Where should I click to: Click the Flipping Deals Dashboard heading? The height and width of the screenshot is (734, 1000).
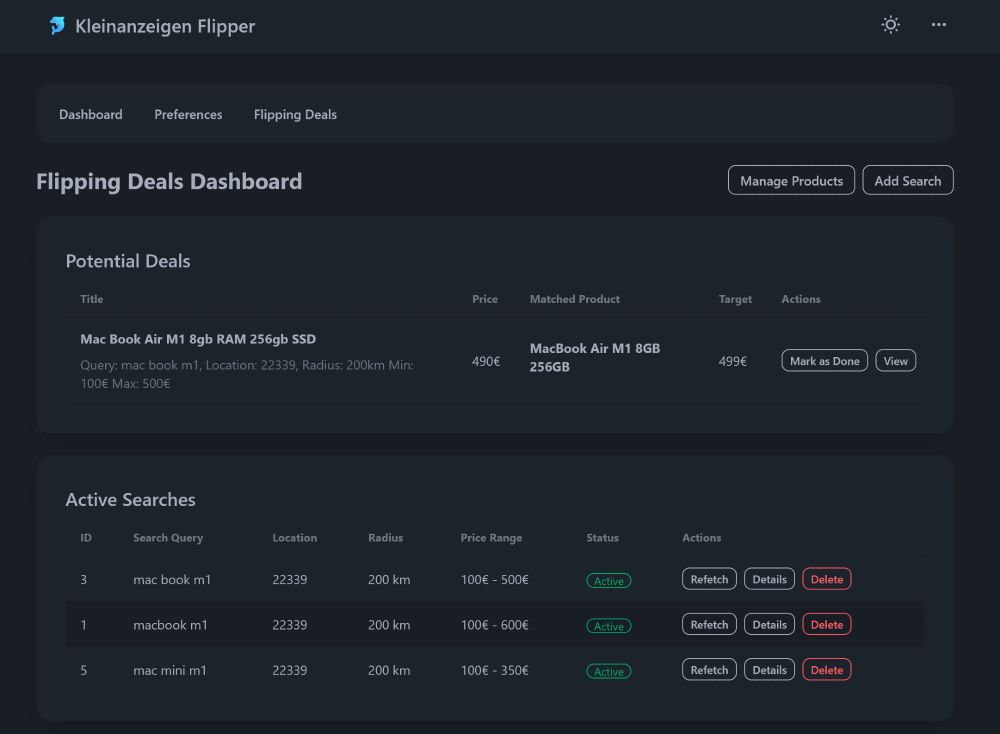[x=169, y=181]
